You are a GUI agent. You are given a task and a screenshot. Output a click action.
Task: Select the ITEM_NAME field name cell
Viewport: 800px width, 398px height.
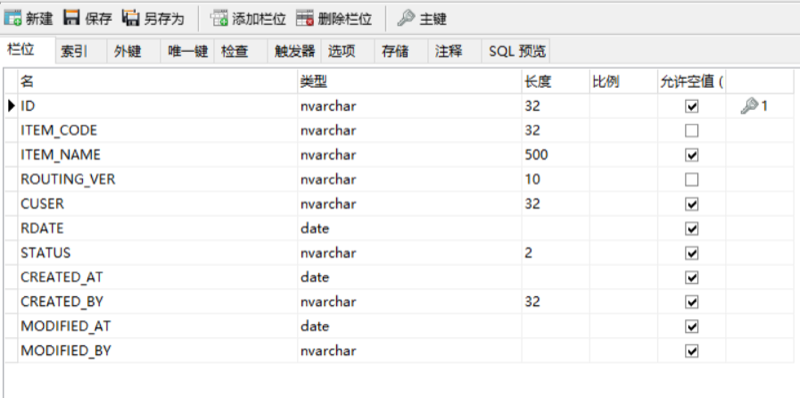[x=158, y=155]
